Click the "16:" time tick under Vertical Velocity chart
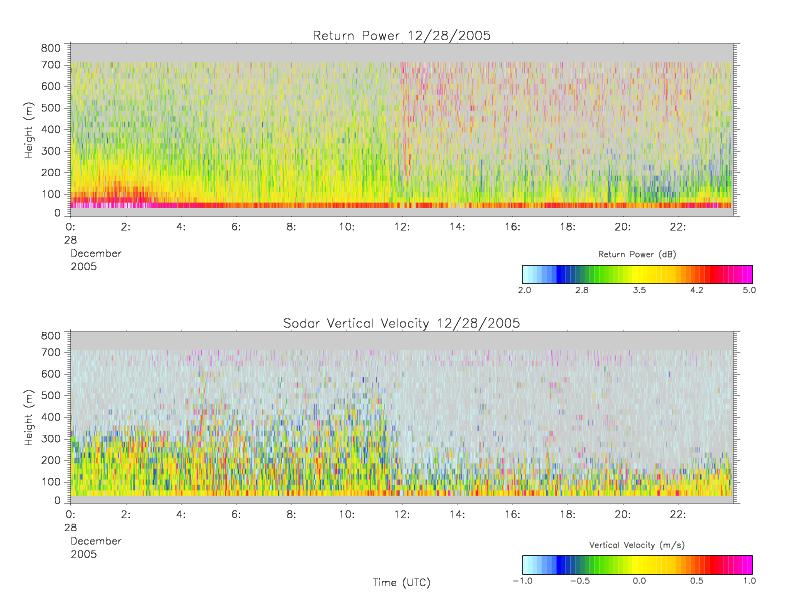The height and width of the screenshot is (611, 791). [x=513, y=515]
